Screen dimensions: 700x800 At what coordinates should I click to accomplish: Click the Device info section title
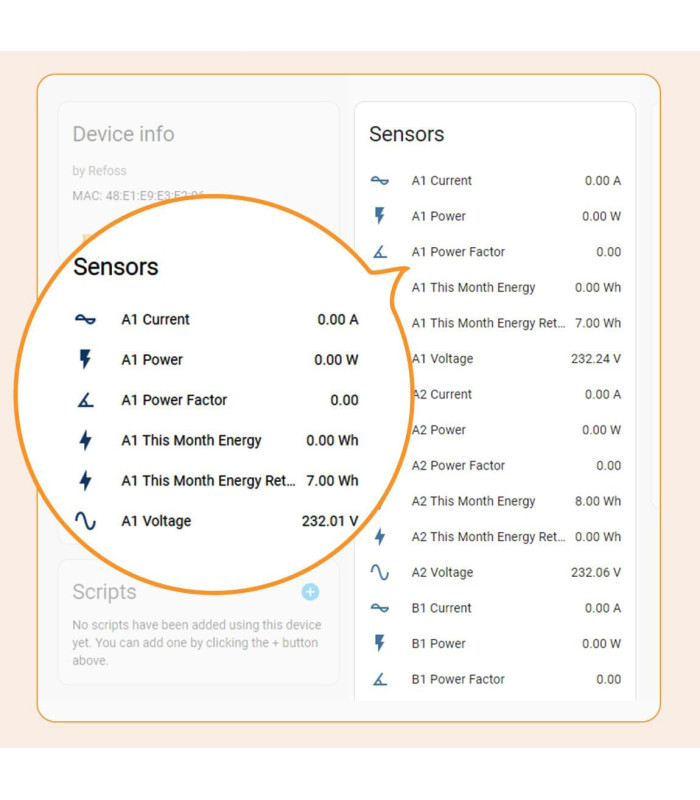123,134
